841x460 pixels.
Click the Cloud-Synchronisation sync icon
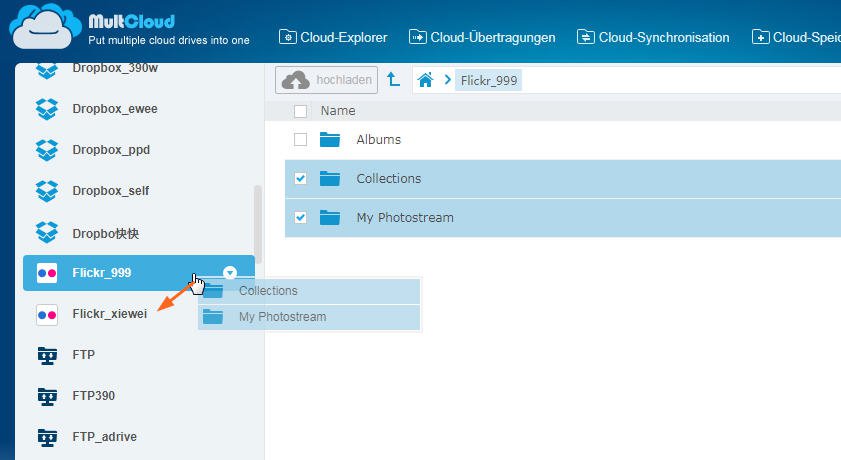click(585, 37)
